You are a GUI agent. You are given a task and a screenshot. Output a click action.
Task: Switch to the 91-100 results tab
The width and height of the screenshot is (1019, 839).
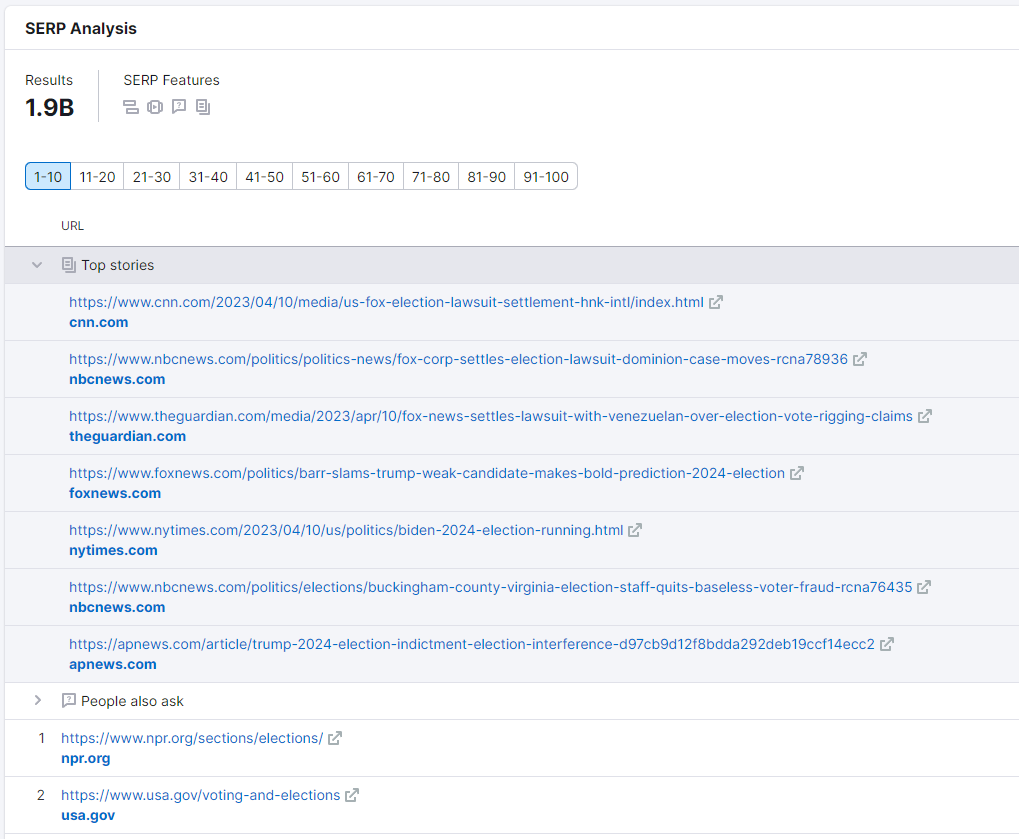546,177
